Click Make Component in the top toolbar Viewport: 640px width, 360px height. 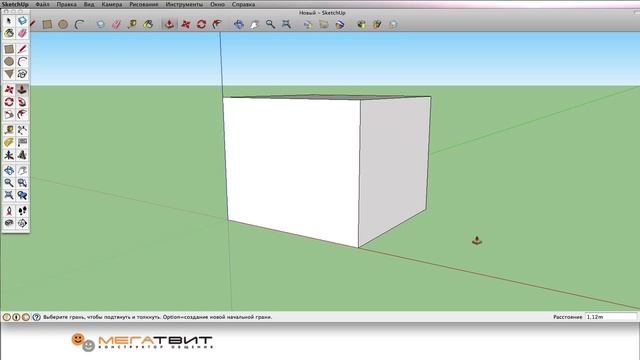(100, 24)
